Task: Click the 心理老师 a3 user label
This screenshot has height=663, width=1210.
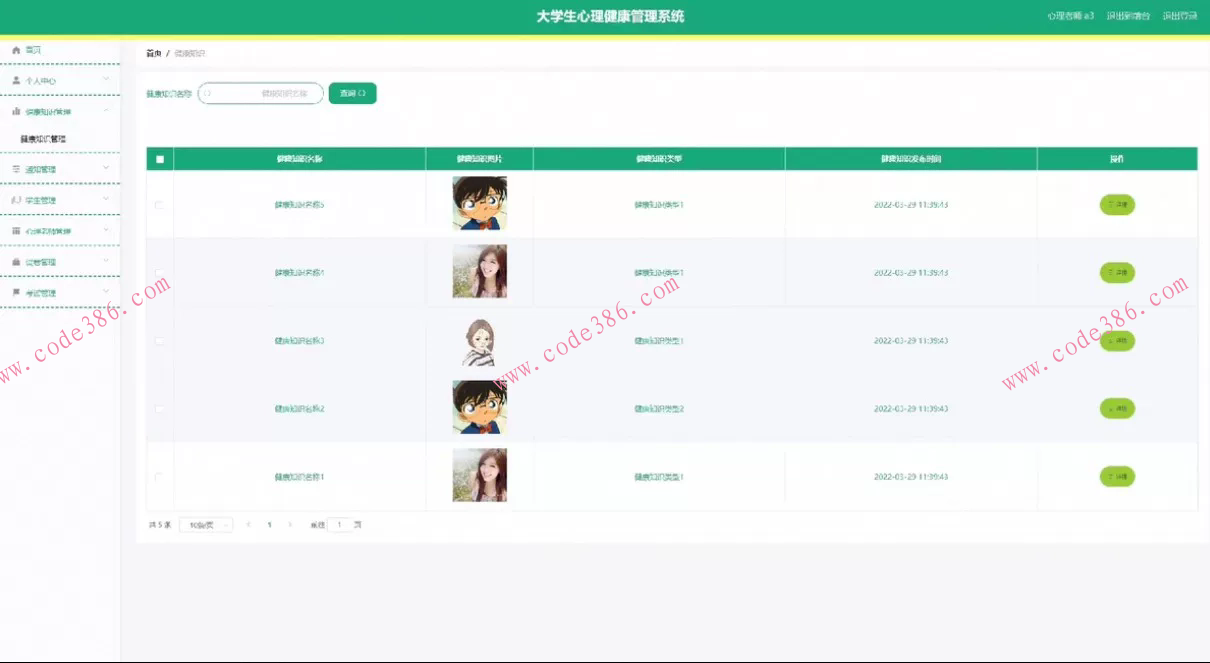Action: 1071,16
